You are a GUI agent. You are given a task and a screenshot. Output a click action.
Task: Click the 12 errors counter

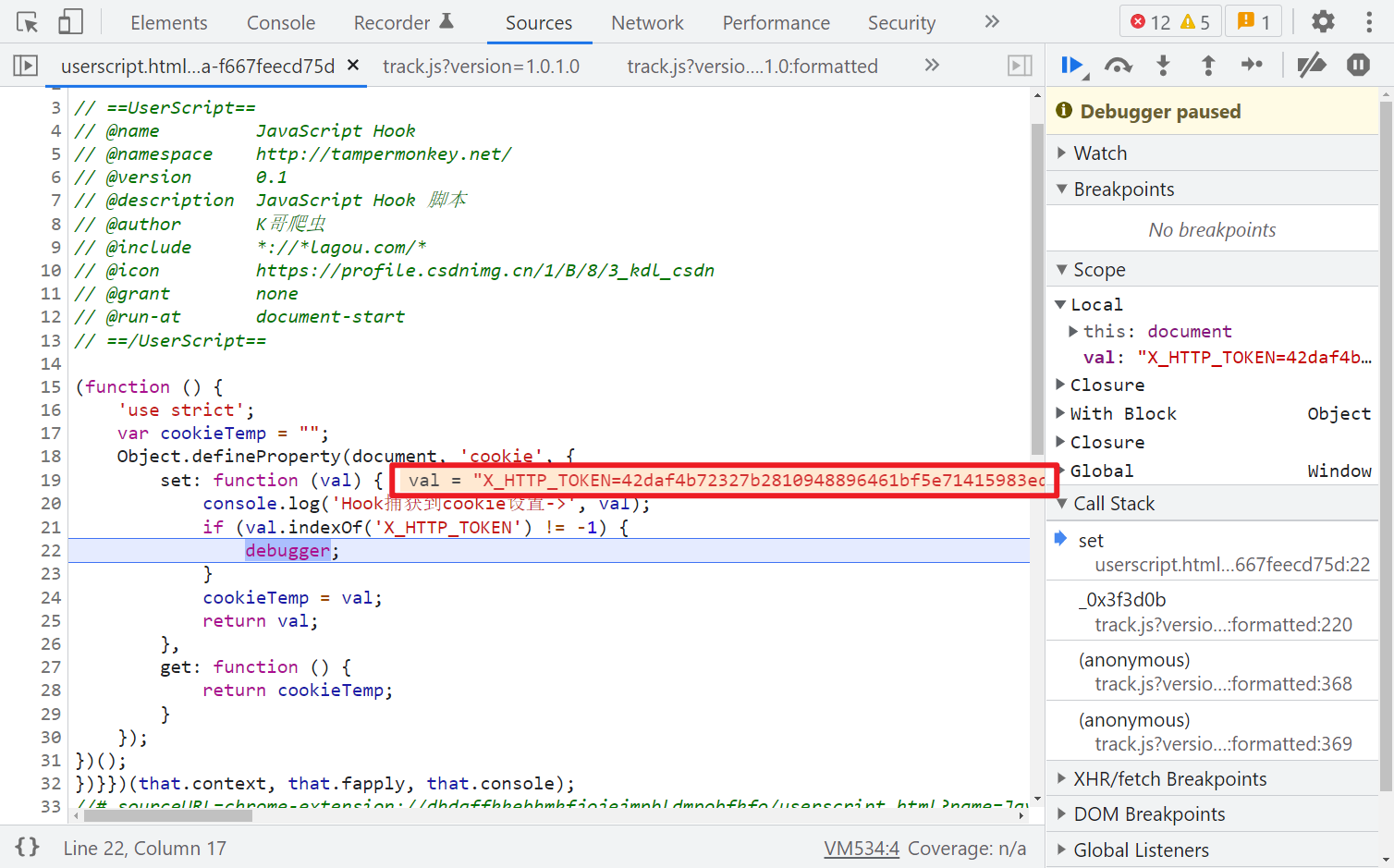tap(1151, 22)
